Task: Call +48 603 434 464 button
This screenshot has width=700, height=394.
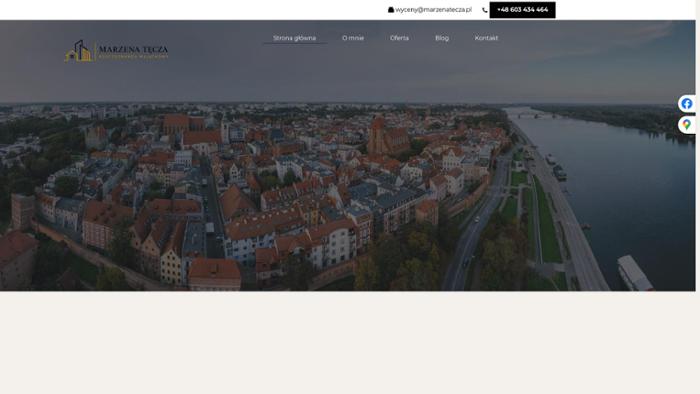Action: (522, 10)
